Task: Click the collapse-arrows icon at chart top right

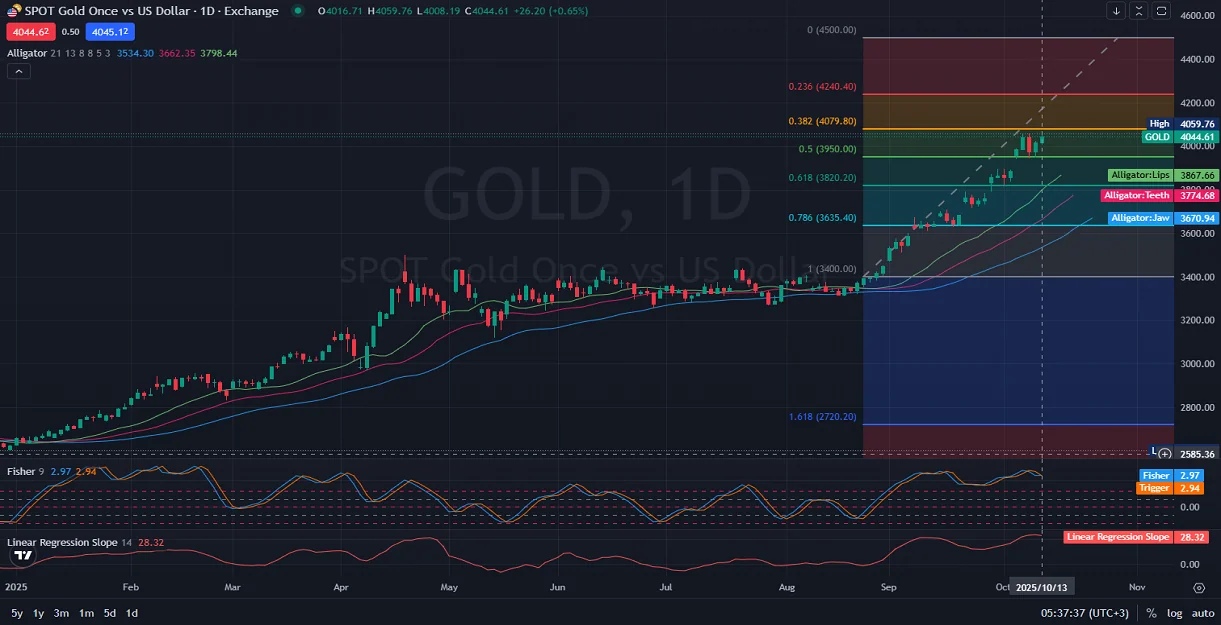Action: (x=1139, y=11)
